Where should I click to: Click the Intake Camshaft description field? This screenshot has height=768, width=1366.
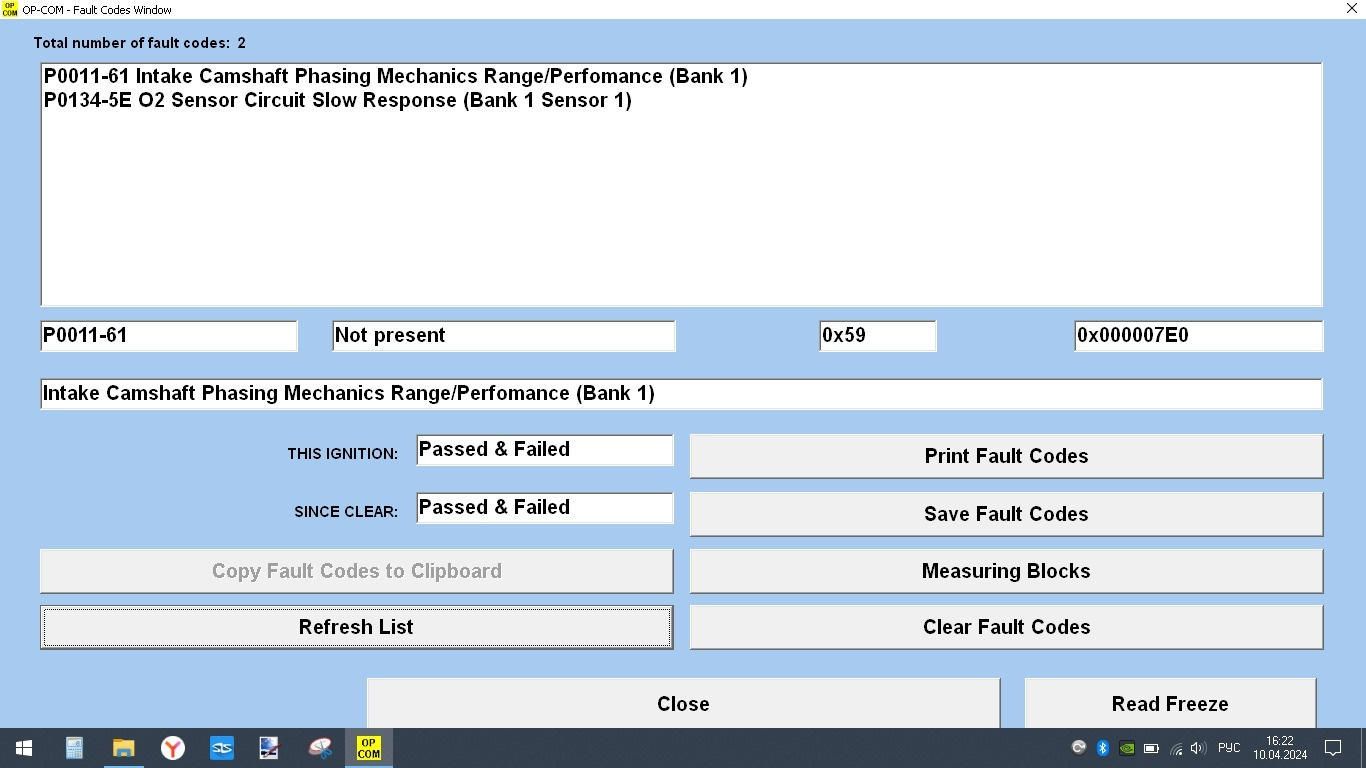[x=681, y=394]
